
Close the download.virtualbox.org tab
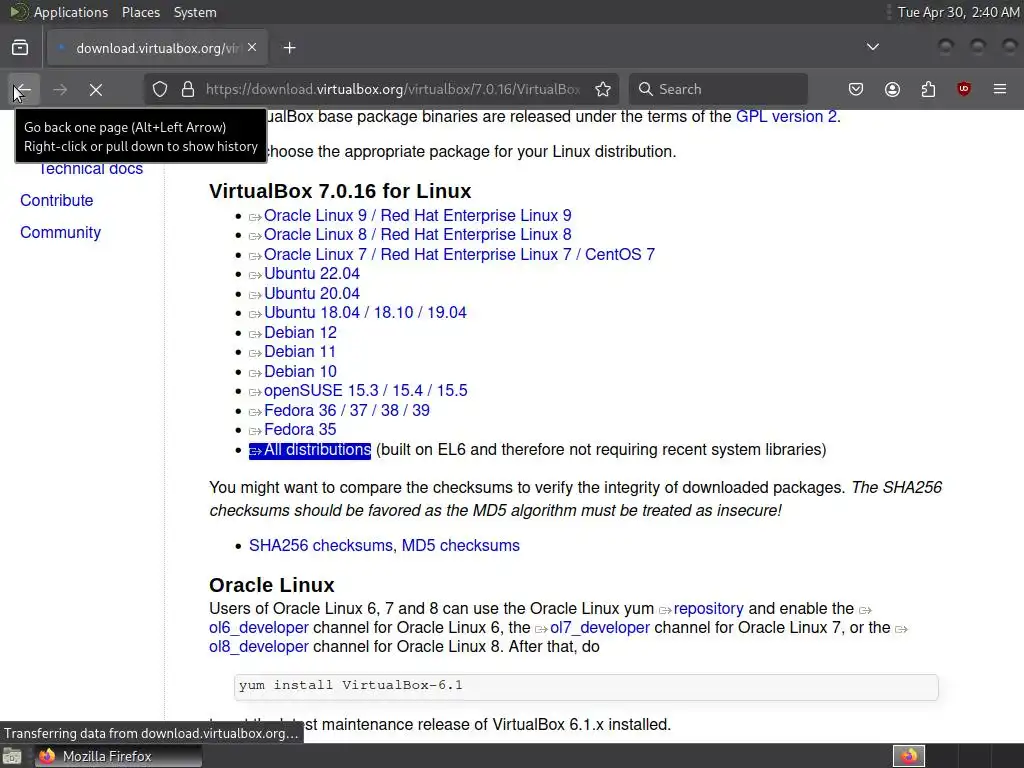pos(252,47)
